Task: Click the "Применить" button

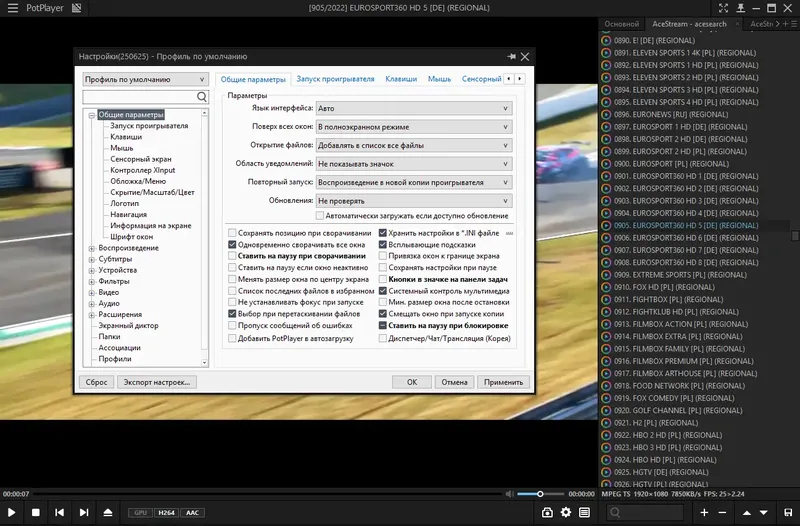Action: tap(502, 382)
